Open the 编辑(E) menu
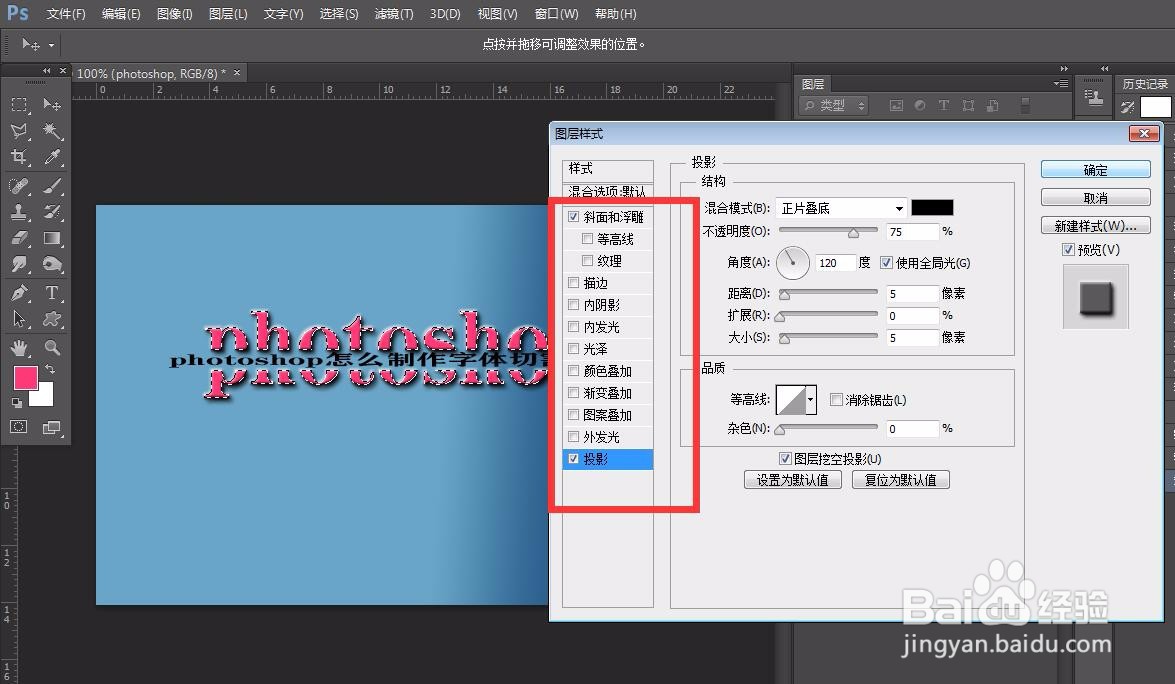This screenshot has height=684, width=1175. pos(121,13)
